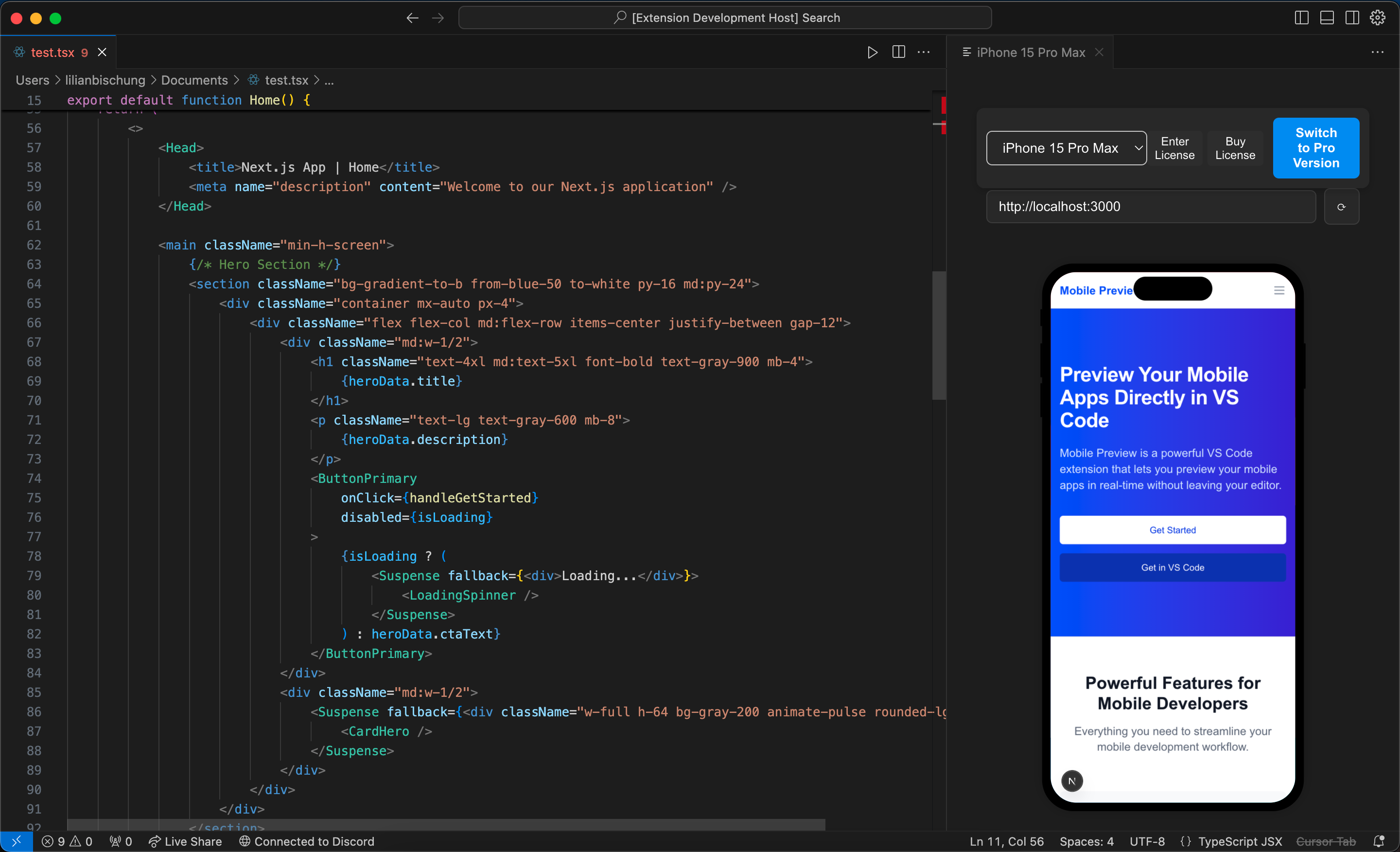
Task: Go back with the left arrow
Action: click(x=413, y=18)
